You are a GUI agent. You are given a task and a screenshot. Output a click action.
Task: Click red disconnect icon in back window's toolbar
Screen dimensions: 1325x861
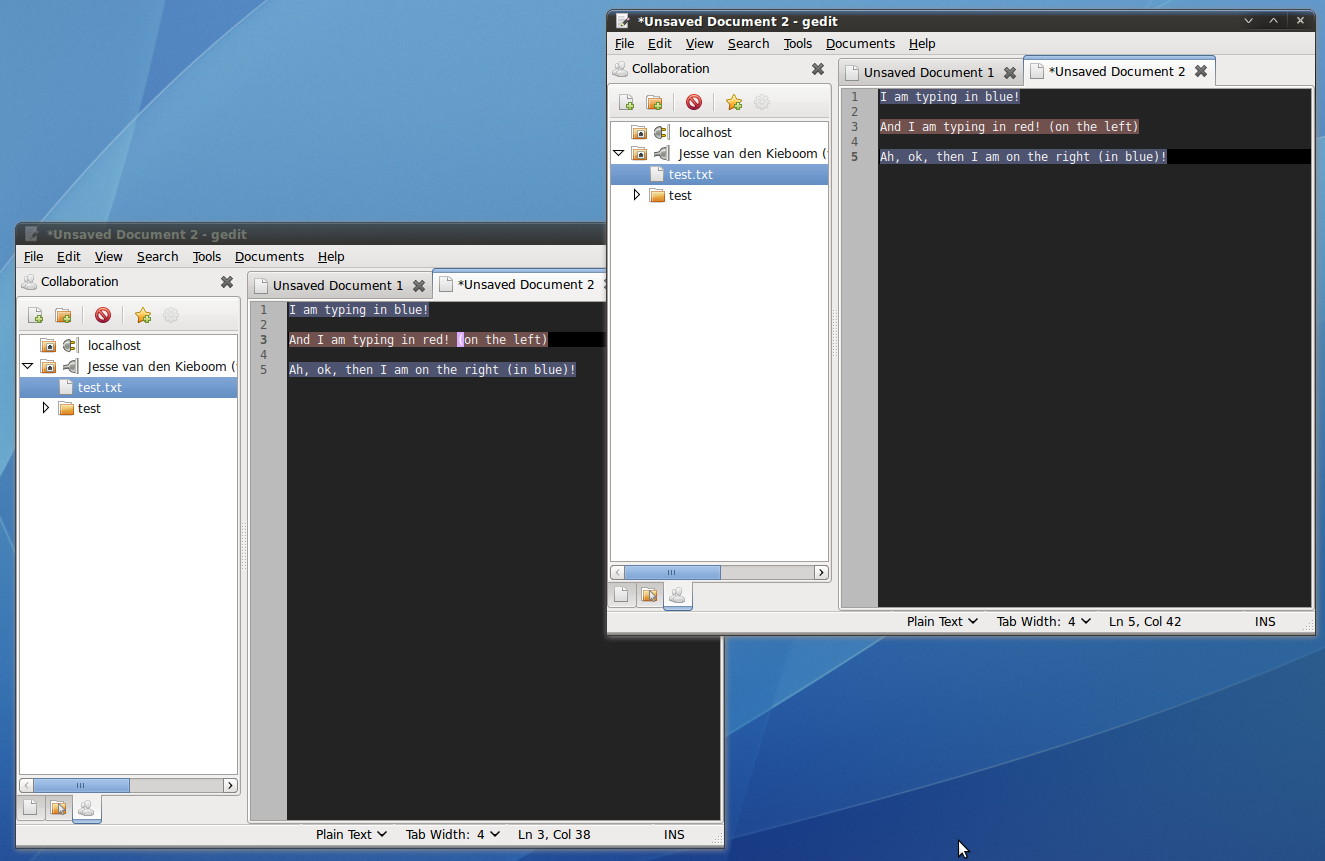click(x=103, y=315)
